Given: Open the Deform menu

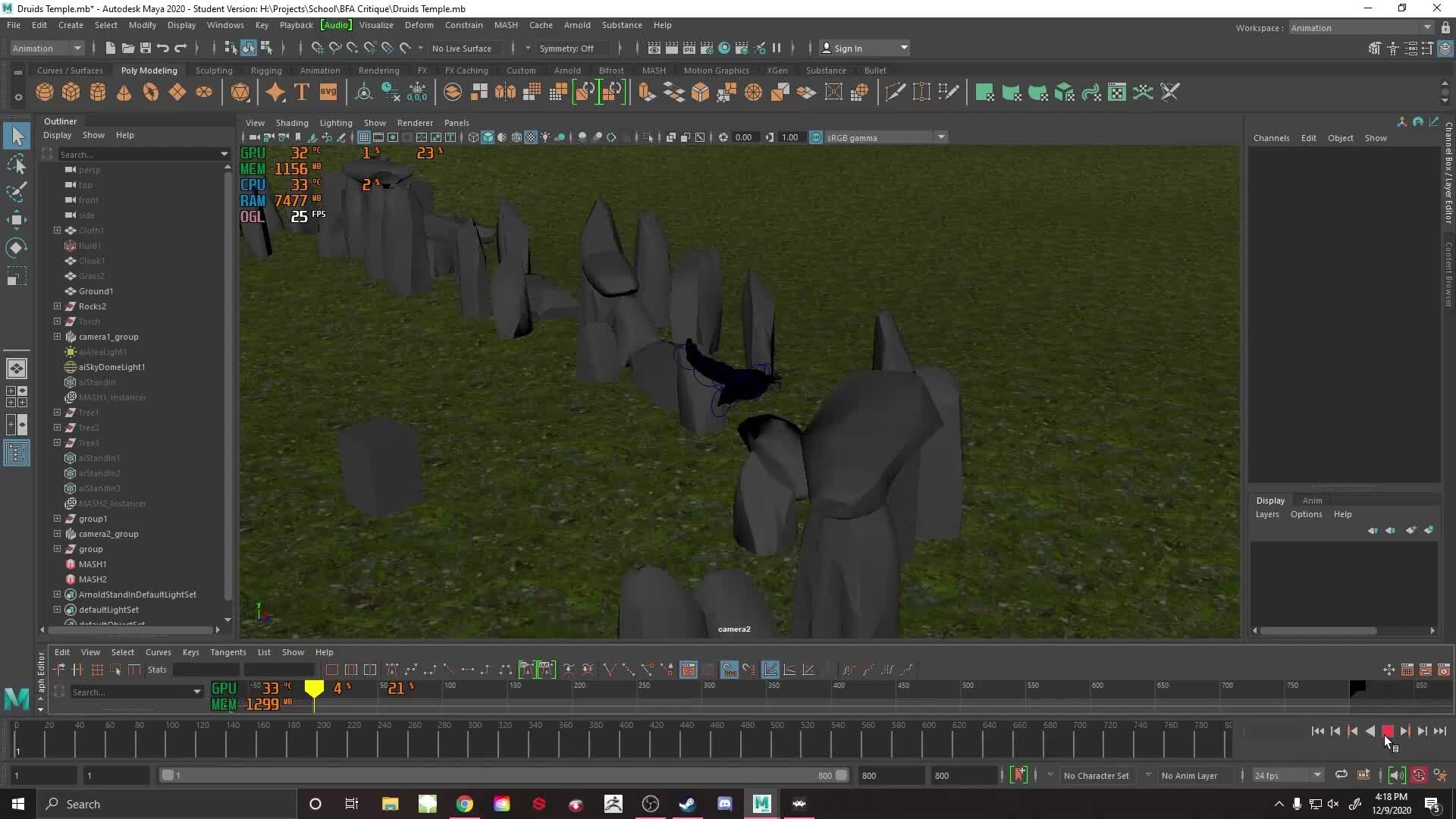Looking at the screenshot, I should (x=419, y=25).
